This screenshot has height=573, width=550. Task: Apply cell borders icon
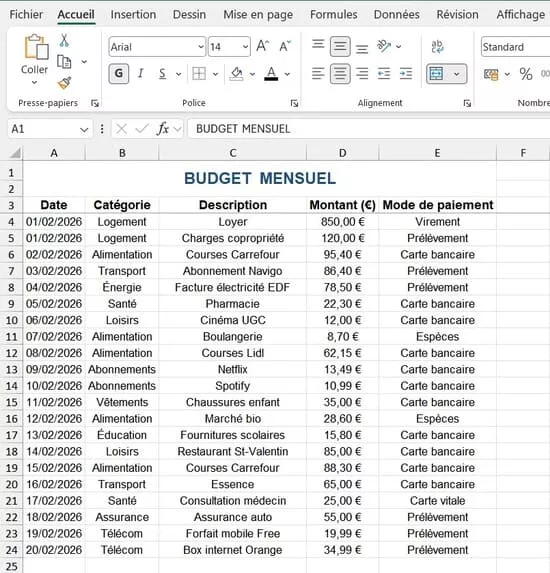(x=199, y=74)
